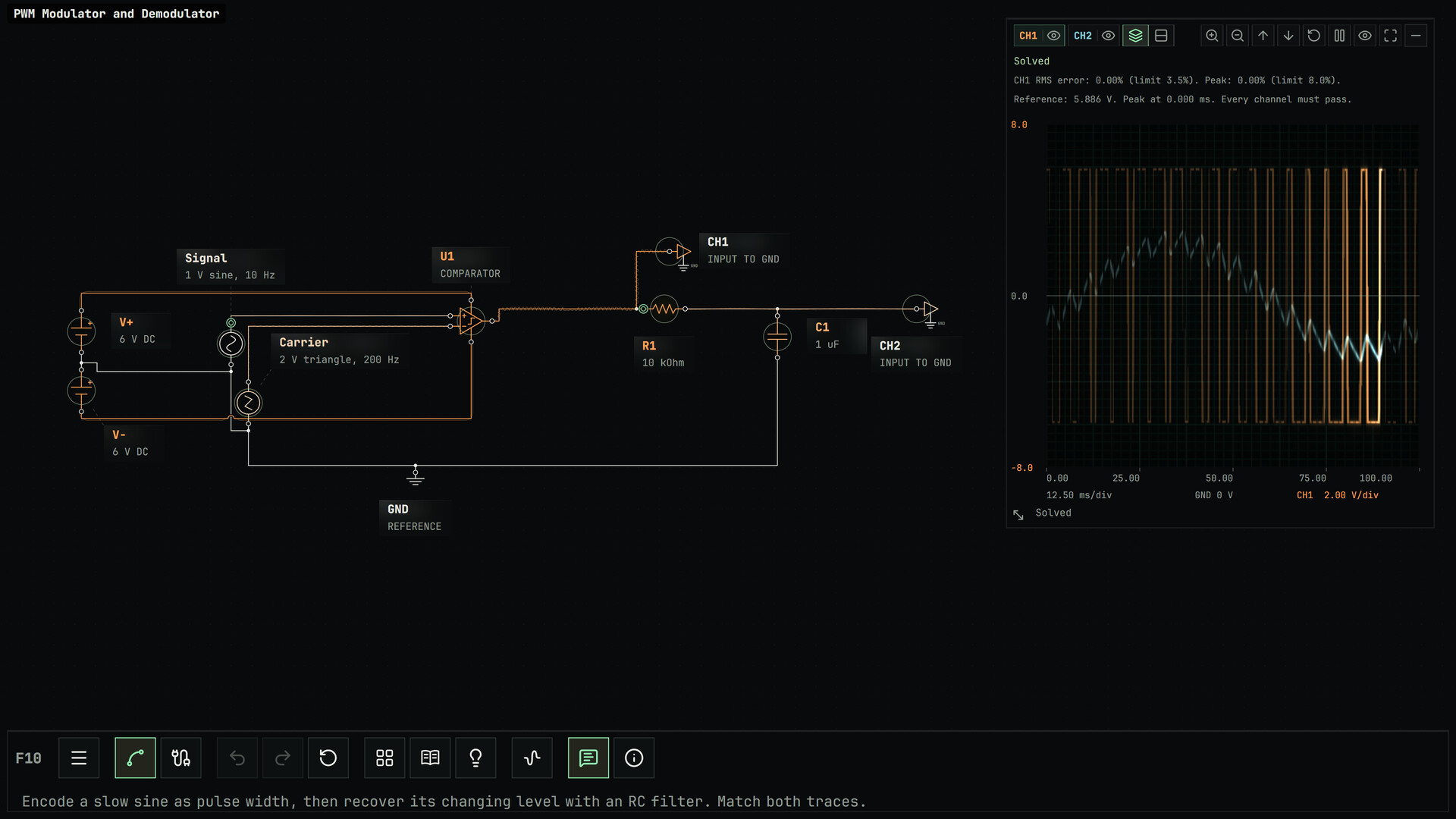Click the Signal sine source symbol
This screenshot has height=819, width=1456.
pyautogui.click(x=231, y=344)
